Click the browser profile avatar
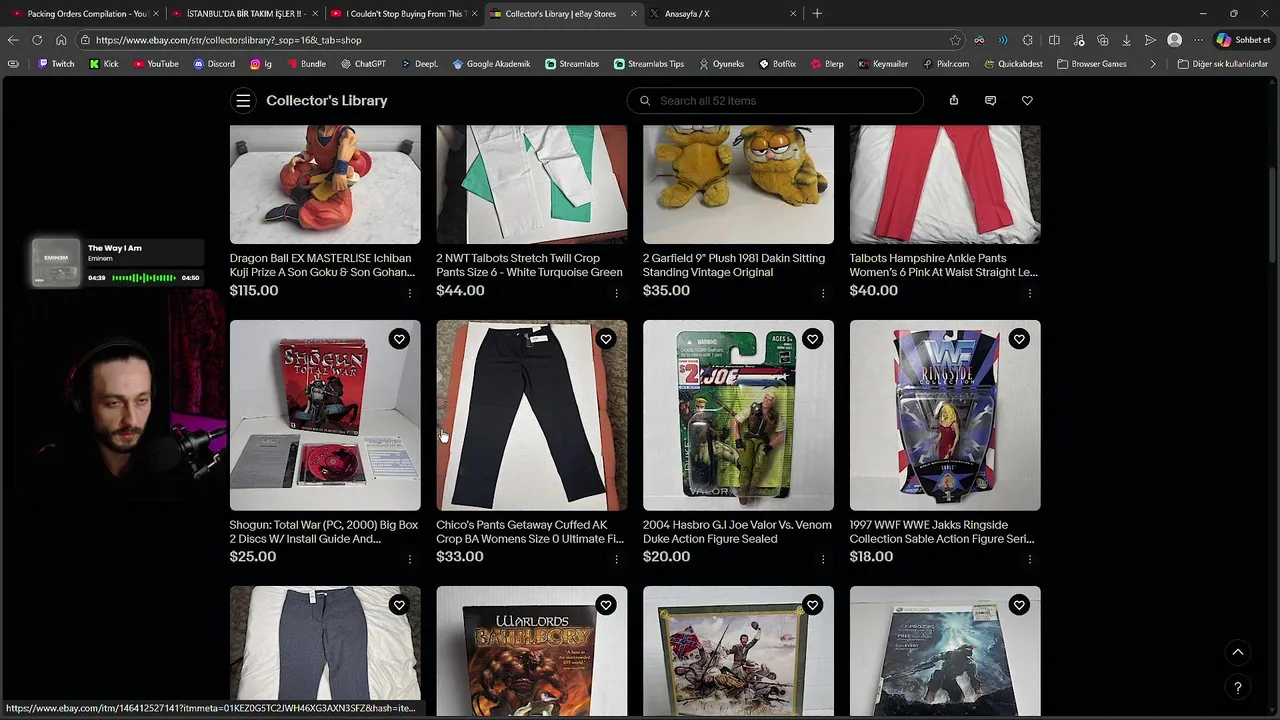Image resolution: width=1280 pixels, height=720 pixels. pos(1175,40)
